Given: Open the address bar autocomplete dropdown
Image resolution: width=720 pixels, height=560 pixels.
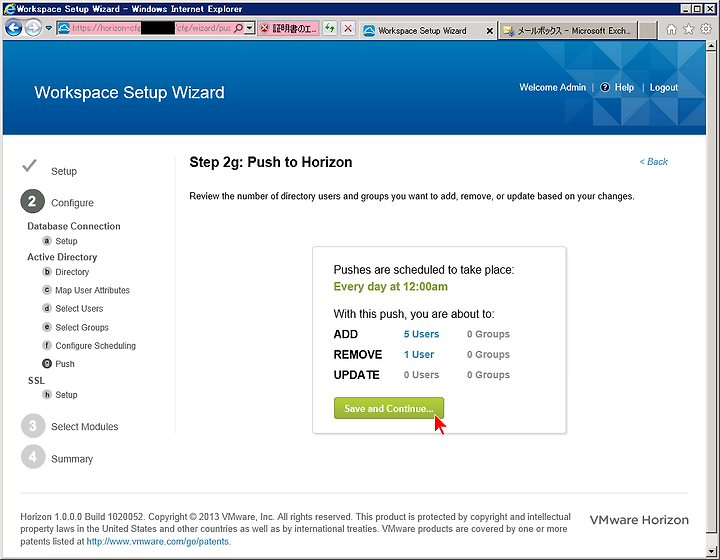Looking at the screenshot, I should coord(249,28).
